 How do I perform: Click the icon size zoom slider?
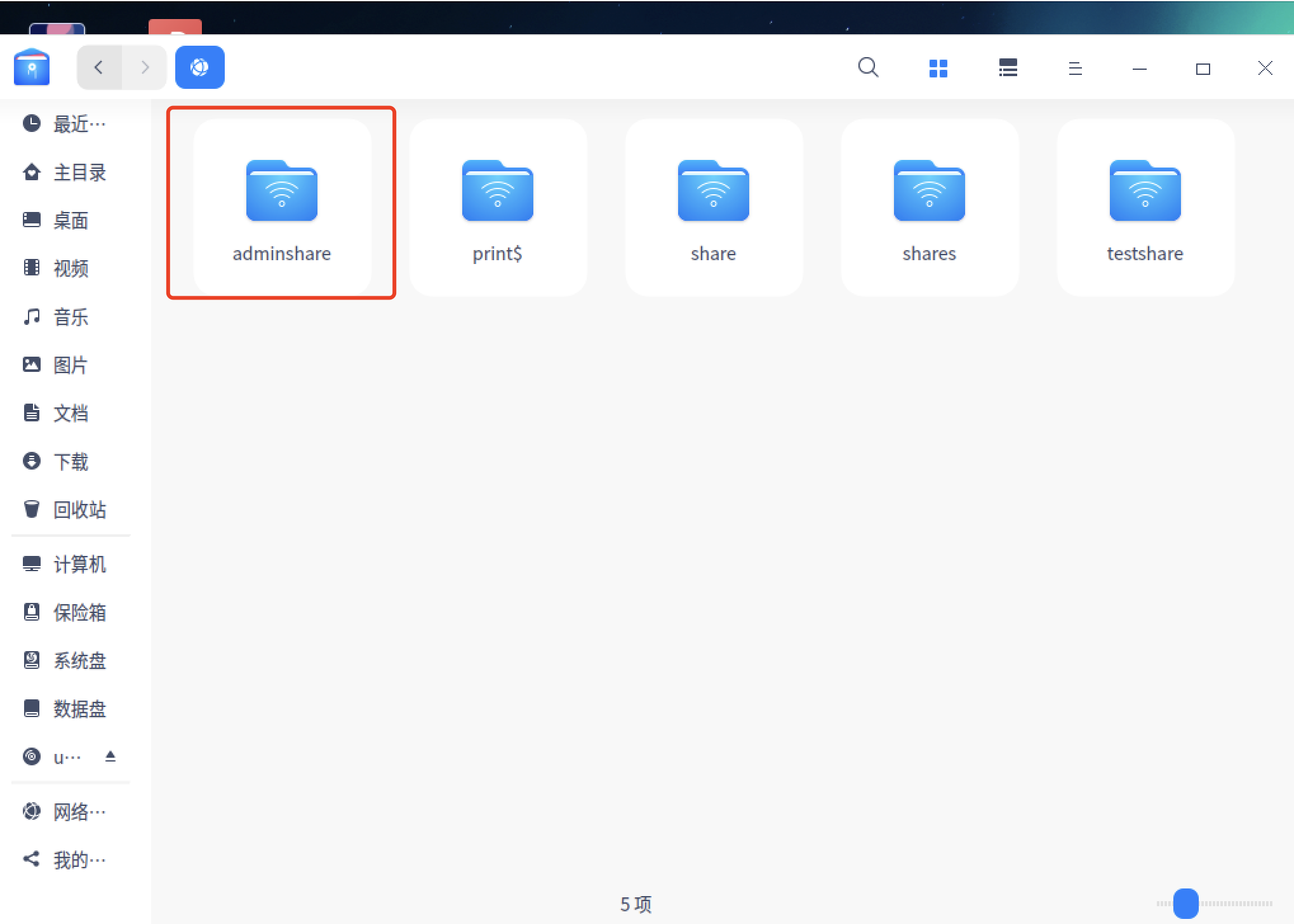1185,903
